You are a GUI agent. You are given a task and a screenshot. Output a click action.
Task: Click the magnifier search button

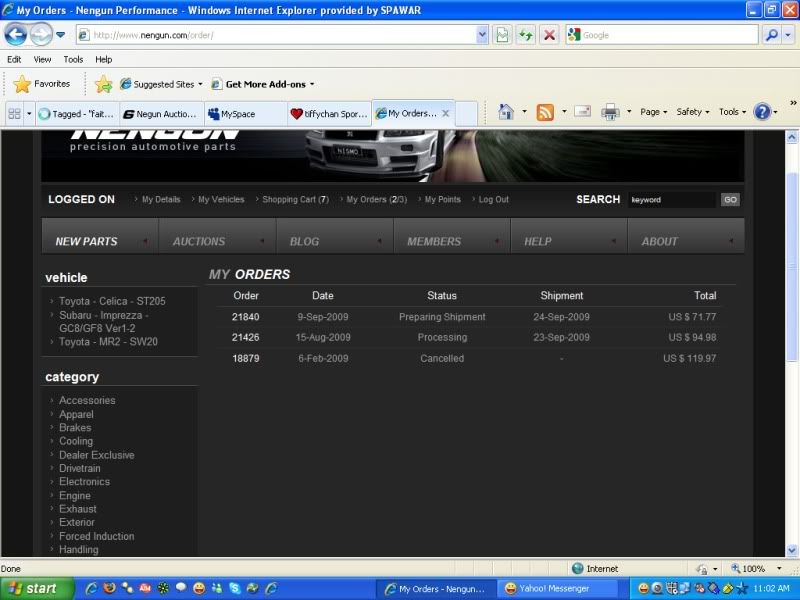click(771, 35)
